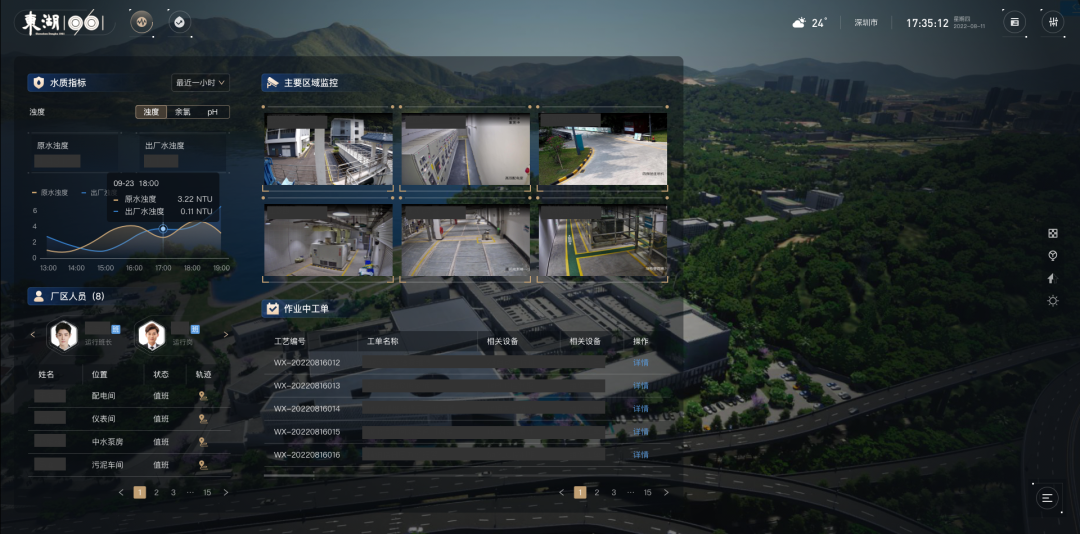Screen dimensions: 1080x534
Task: Show previous staff in the personnel carousel
Action: (x=33, y=335)
